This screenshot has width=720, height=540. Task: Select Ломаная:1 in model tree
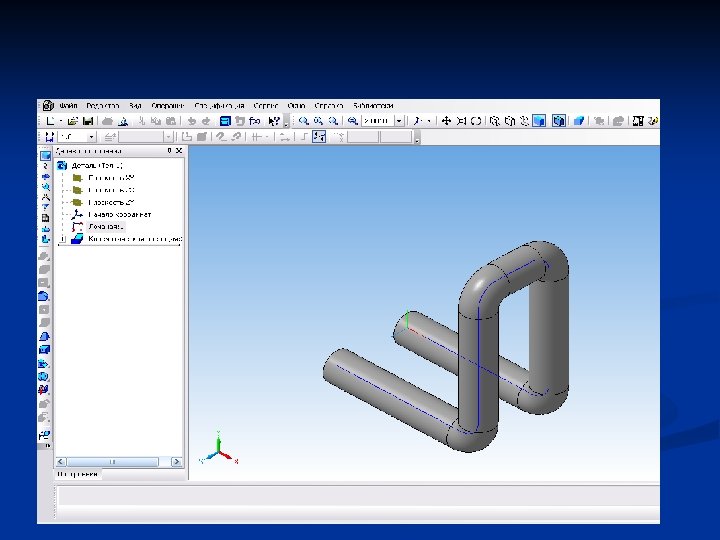click(106, 226)
